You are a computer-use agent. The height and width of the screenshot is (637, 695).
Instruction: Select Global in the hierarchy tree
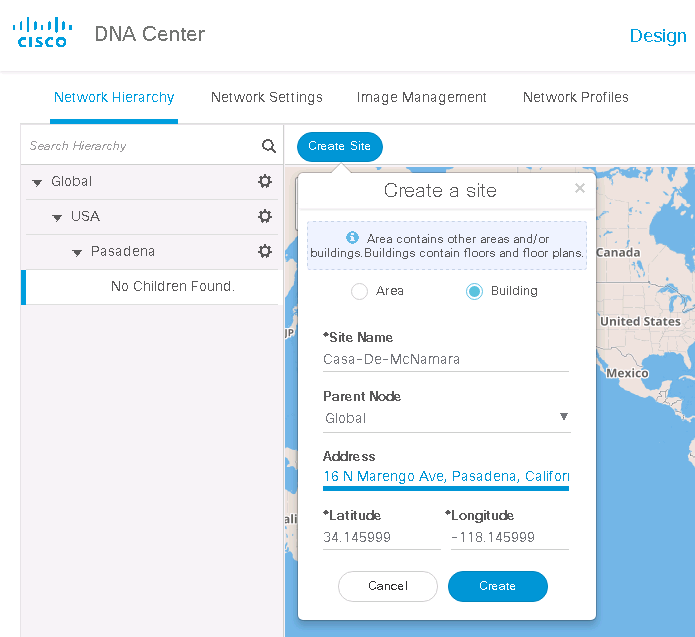tap(71, 181)
